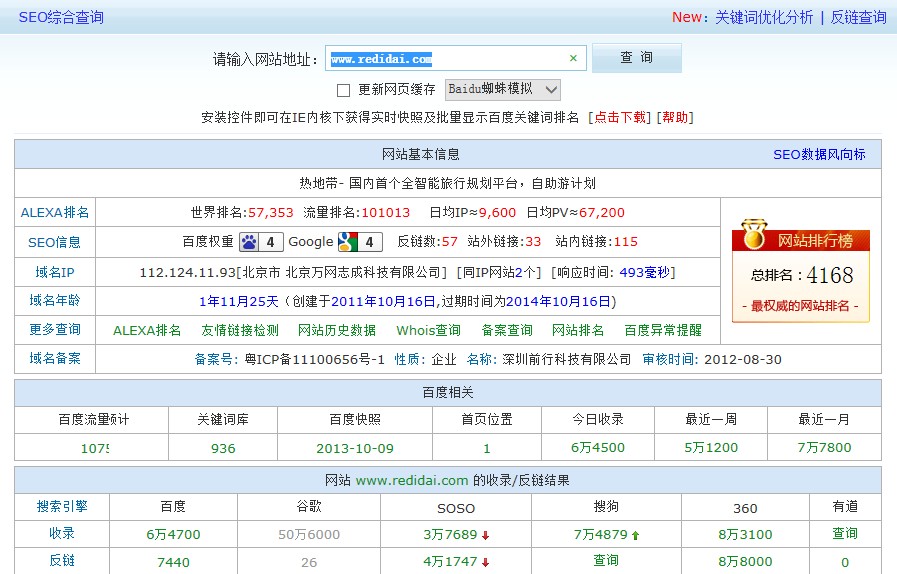
Task: Open the 关键词优化分析 link
Action: tap(764, 17)
